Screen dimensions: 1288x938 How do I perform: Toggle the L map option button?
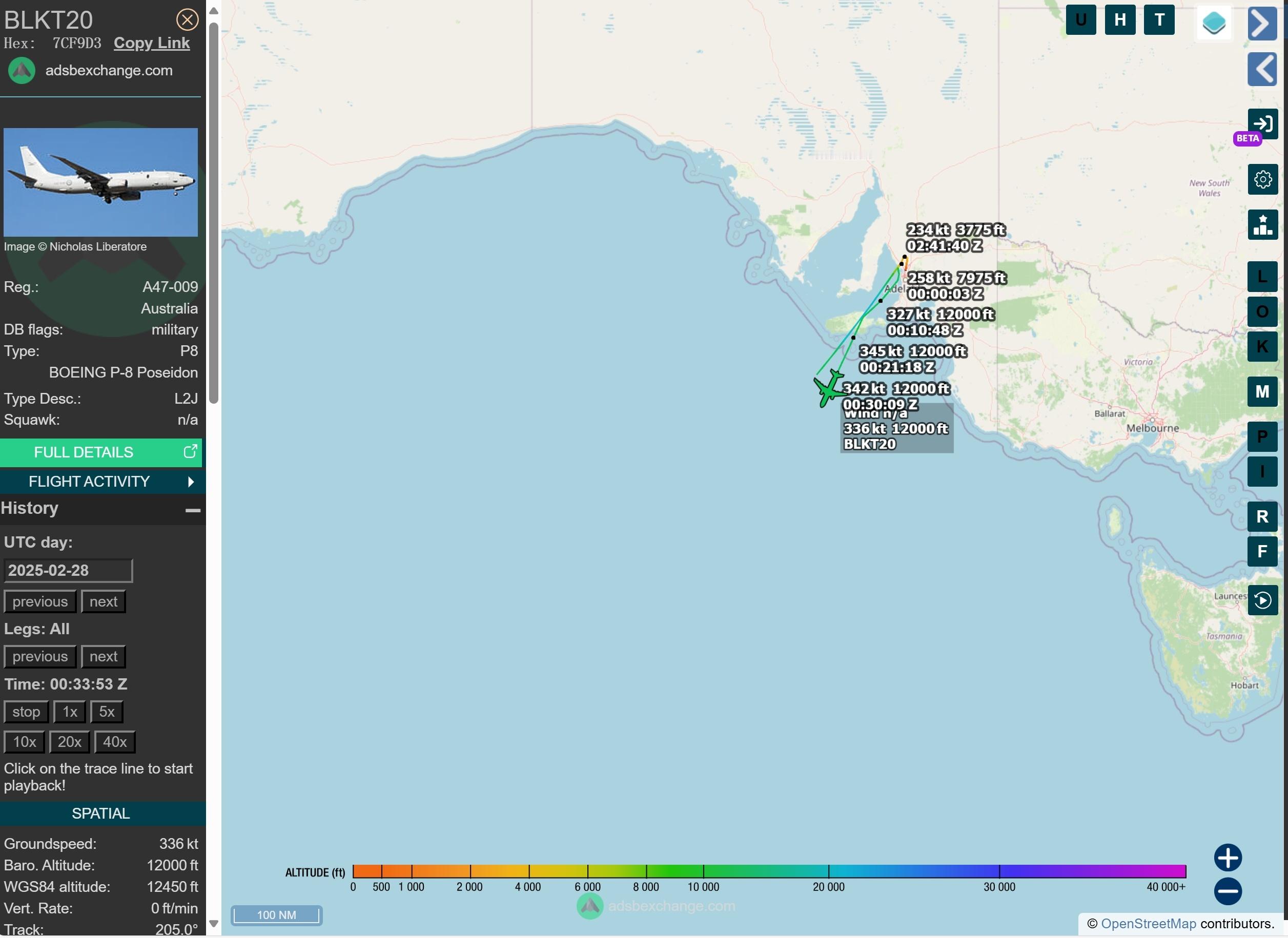[1262, 277]
